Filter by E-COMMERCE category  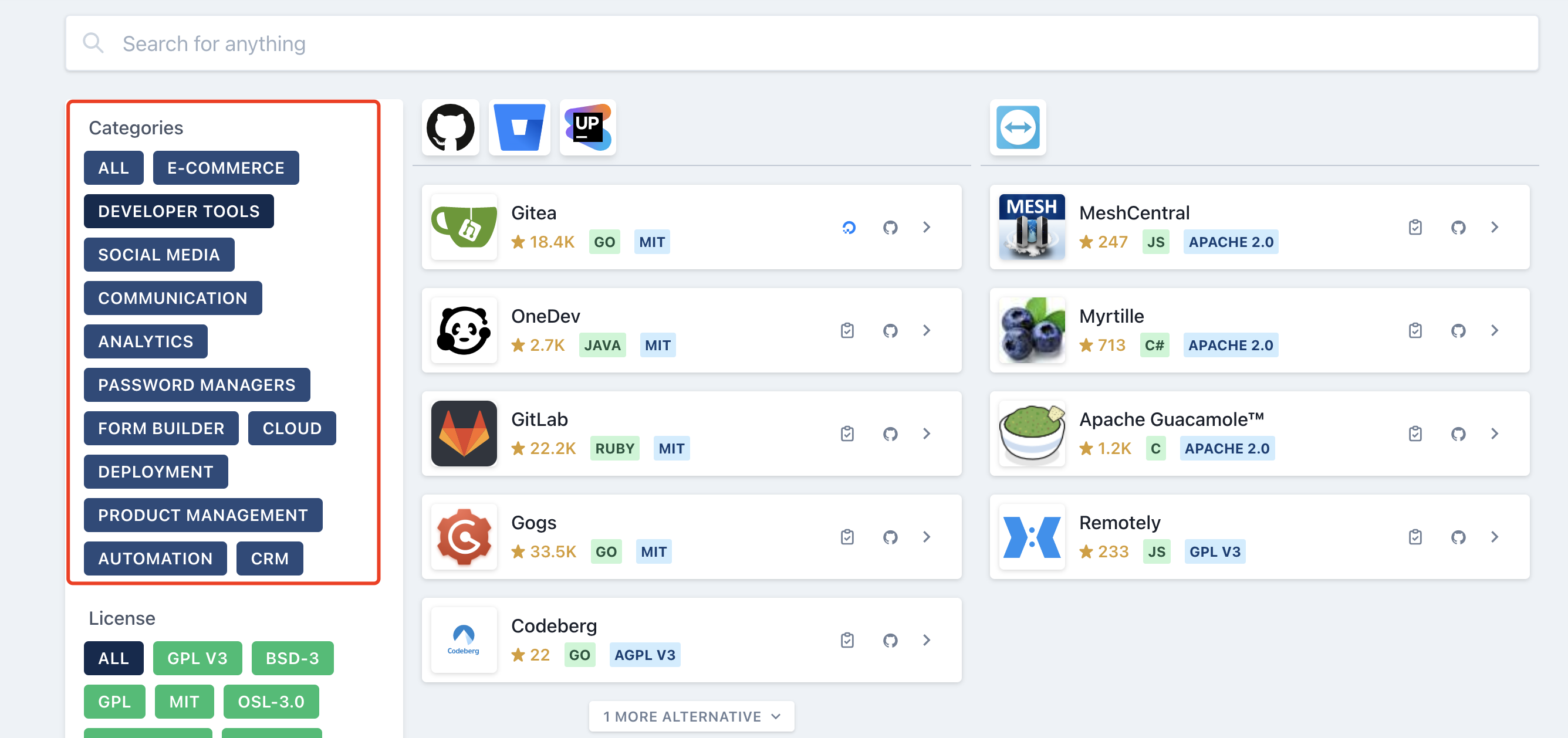pos(226,168)
